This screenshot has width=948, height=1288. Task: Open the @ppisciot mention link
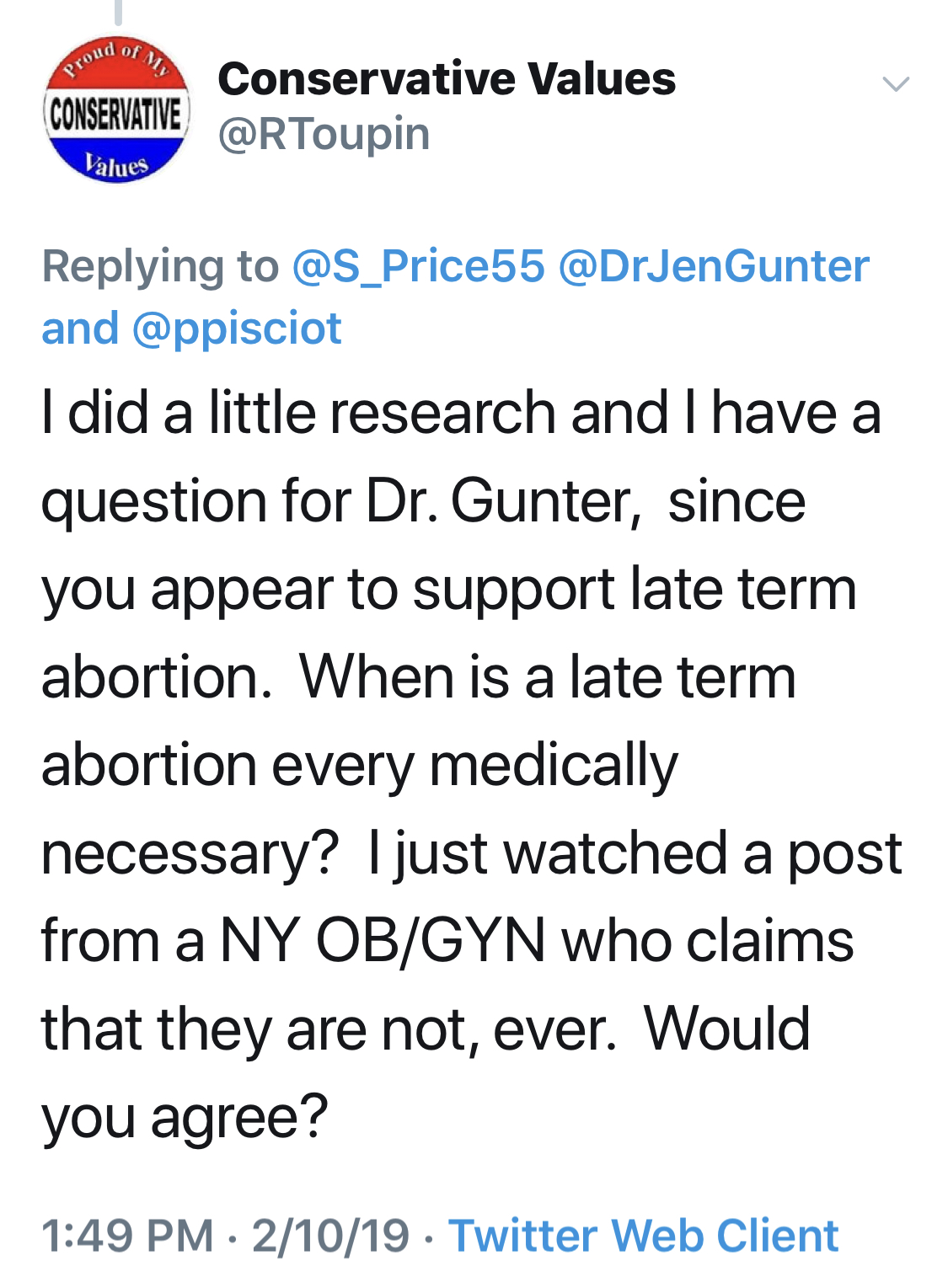pos(237,329)
